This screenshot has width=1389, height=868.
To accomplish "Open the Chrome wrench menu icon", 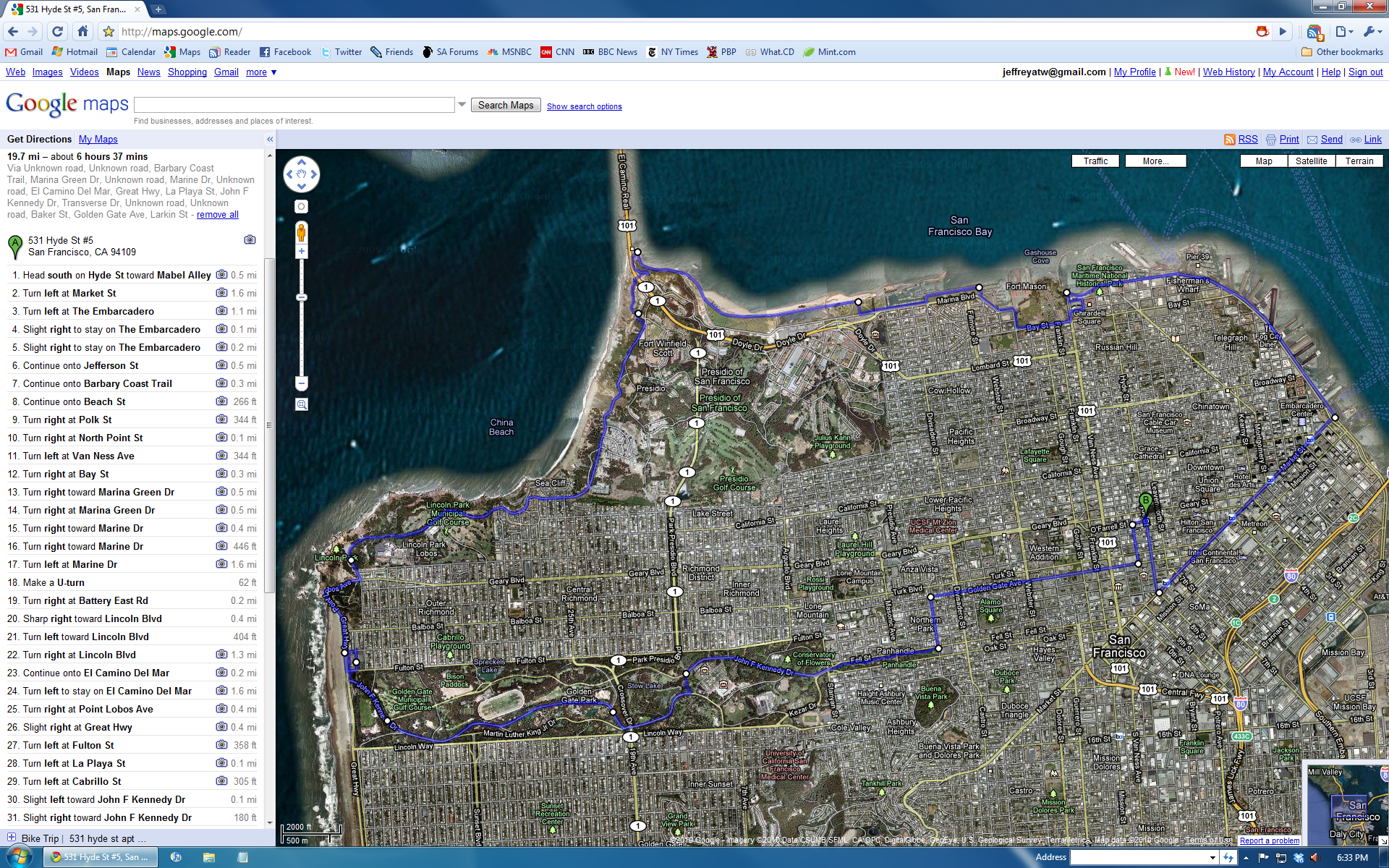I will 1372,31.
